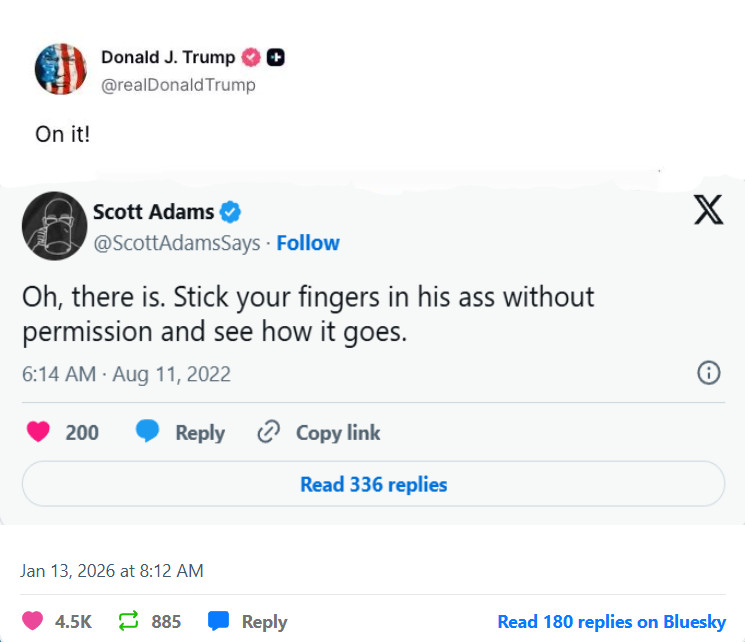Click the black plus badge icon

276,57
